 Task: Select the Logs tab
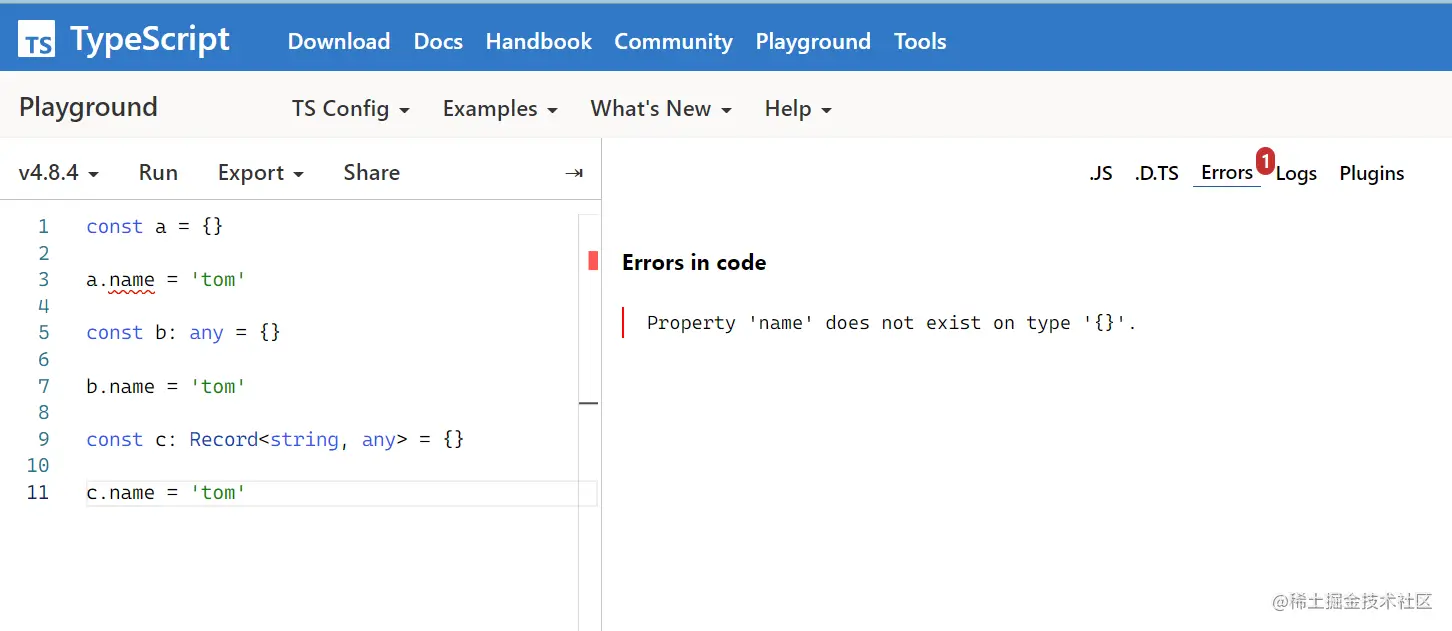(x=1297, y=174)
